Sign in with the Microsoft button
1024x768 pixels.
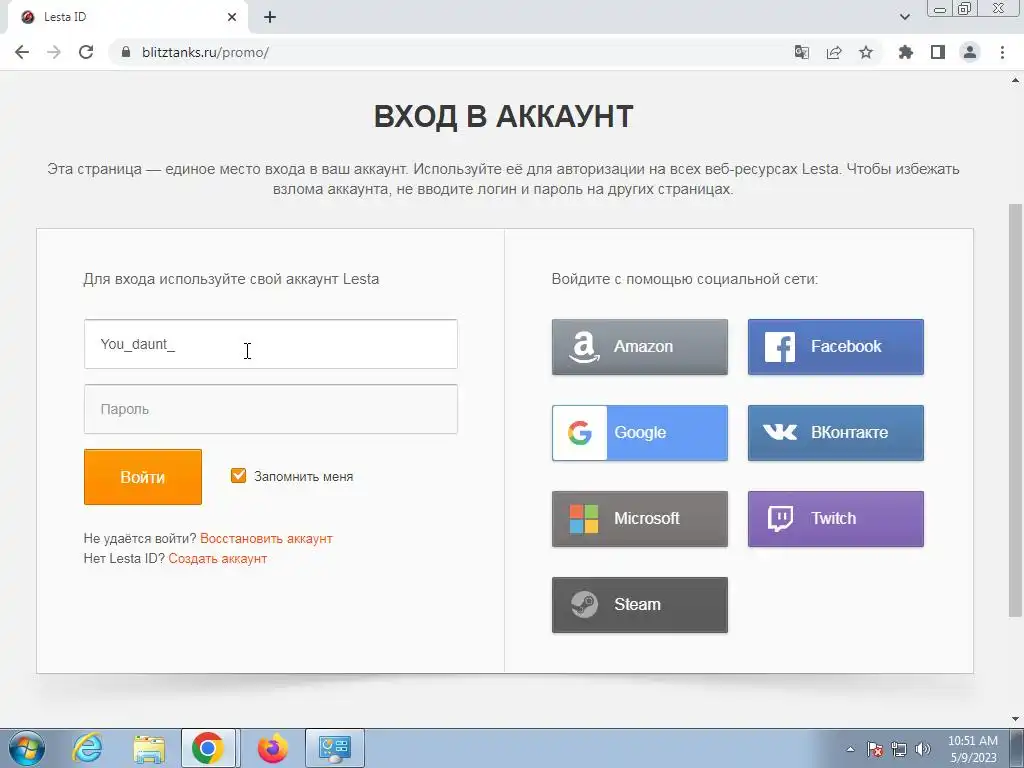click(x=639, y=519)
